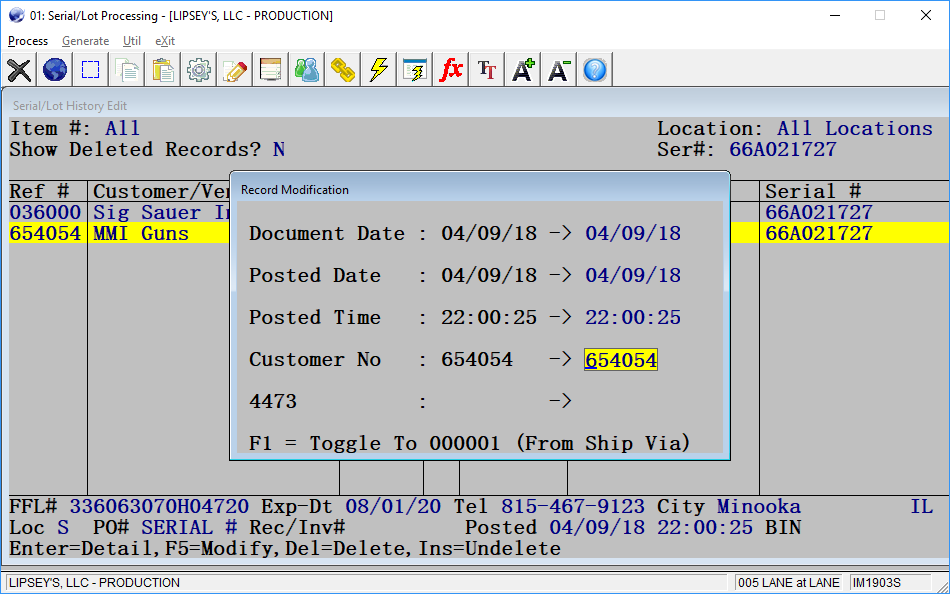Click the Enter=Detail, F5=Modify key hint line
The image size is (950, 594).
pyautogui.click(x=285, y=549)
